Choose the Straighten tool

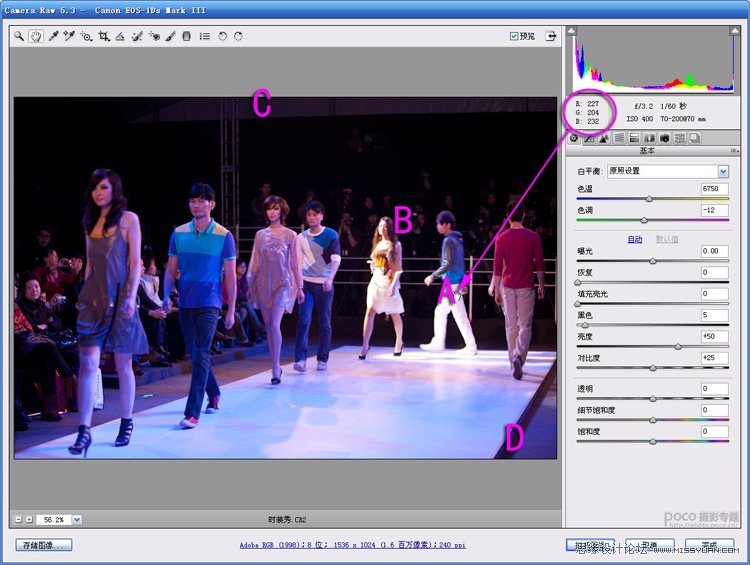[120, 36]
